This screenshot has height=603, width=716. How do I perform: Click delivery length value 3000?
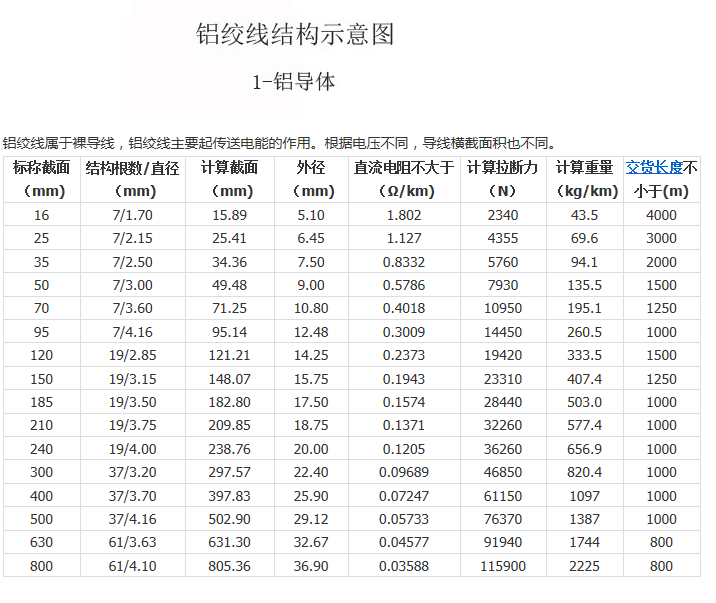click(x=661, y=238)
